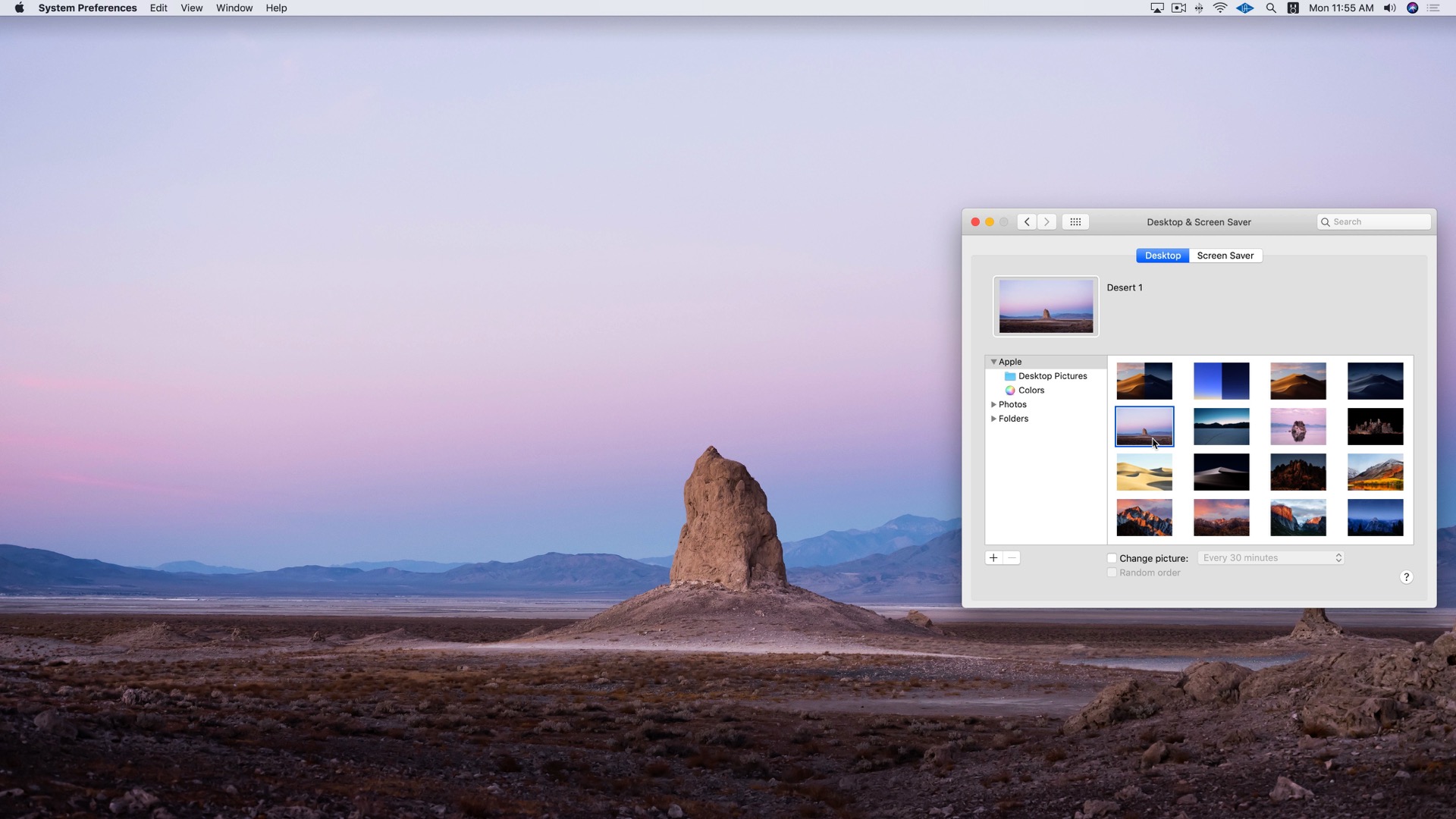The image size is (1456, 819).
Task: Click the plus button to add folder
Action: (993, 558)
